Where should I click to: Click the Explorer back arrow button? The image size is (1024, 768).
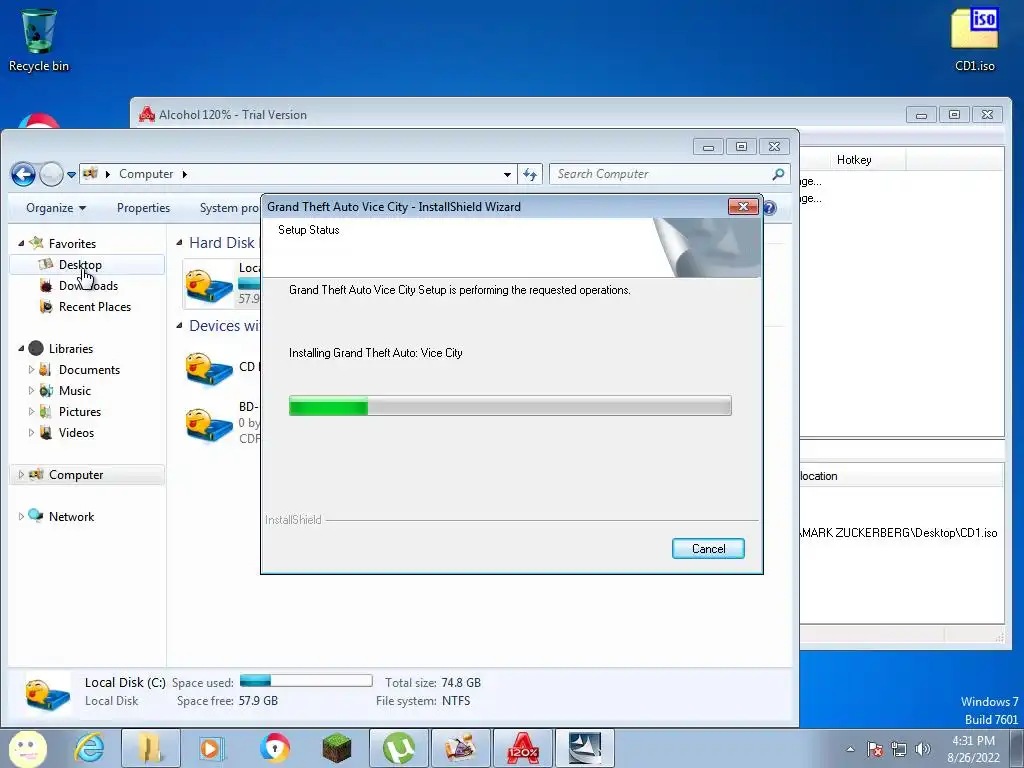(x=24, y=174)
